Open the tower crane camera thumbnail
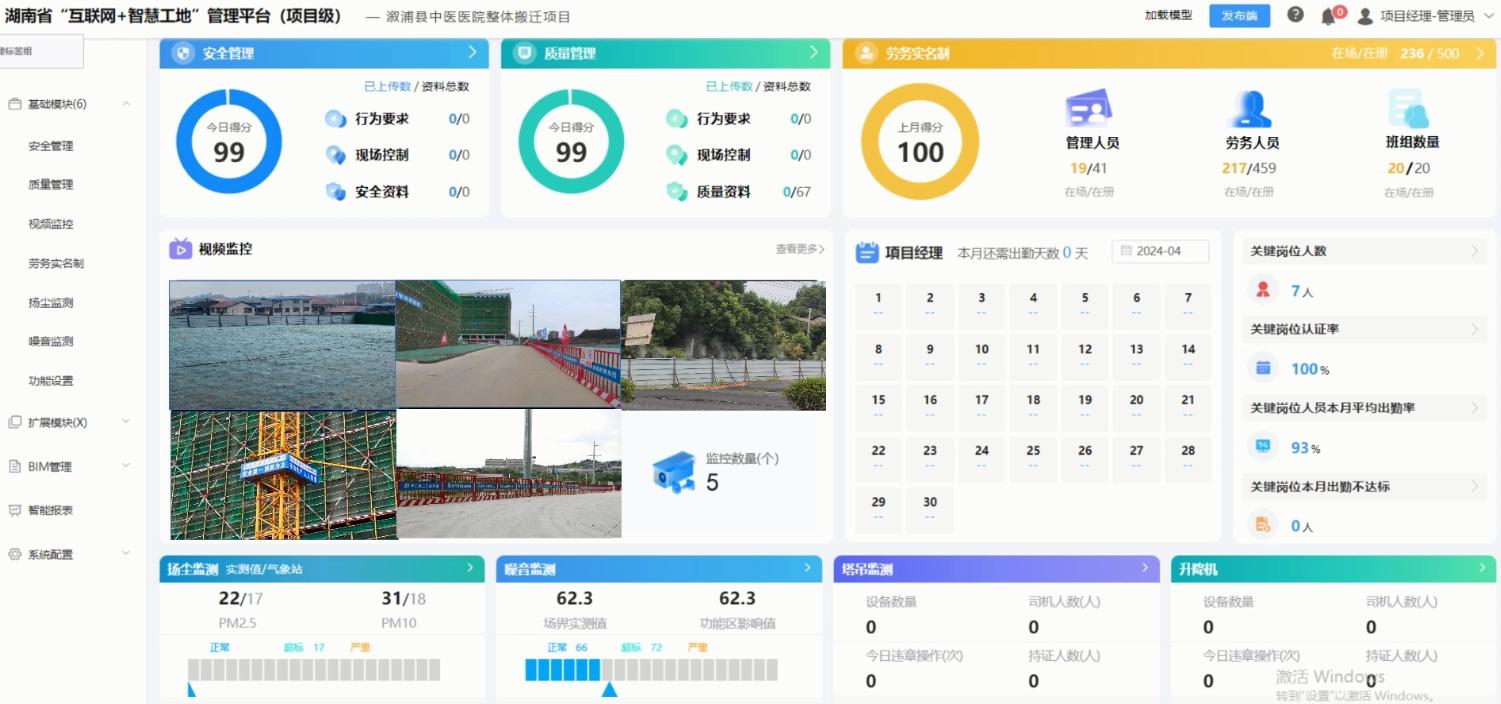 283,475
